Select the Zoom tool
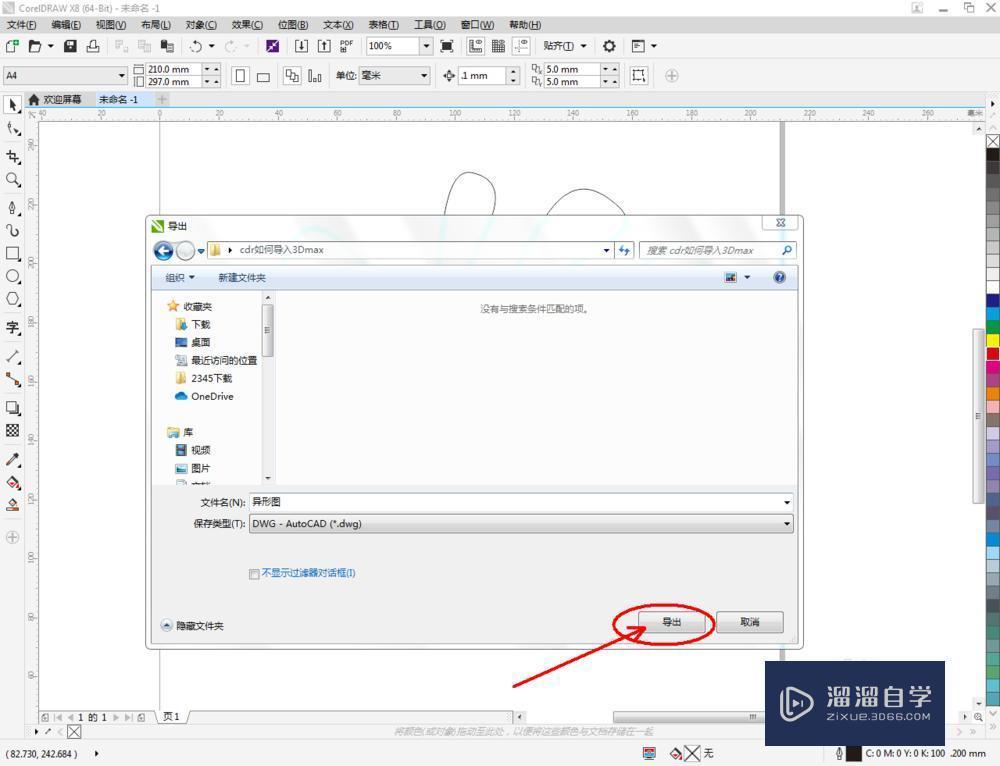Screen dimensions: 1000x766 pos(13,178)
